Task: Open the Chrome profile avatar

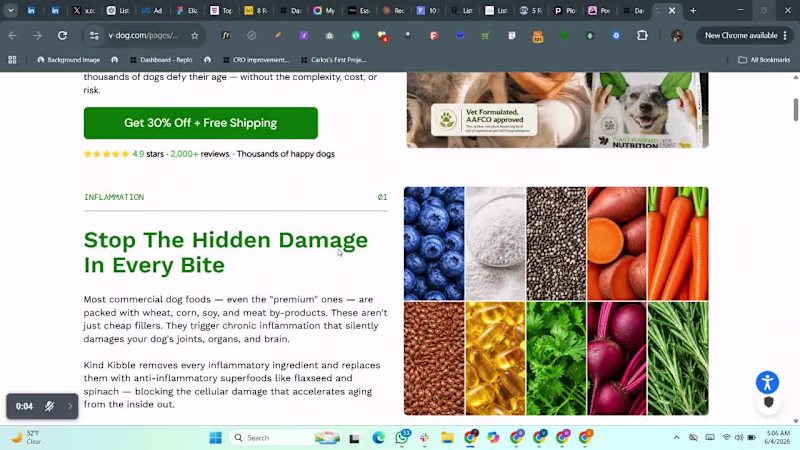Action: [677, 36]
